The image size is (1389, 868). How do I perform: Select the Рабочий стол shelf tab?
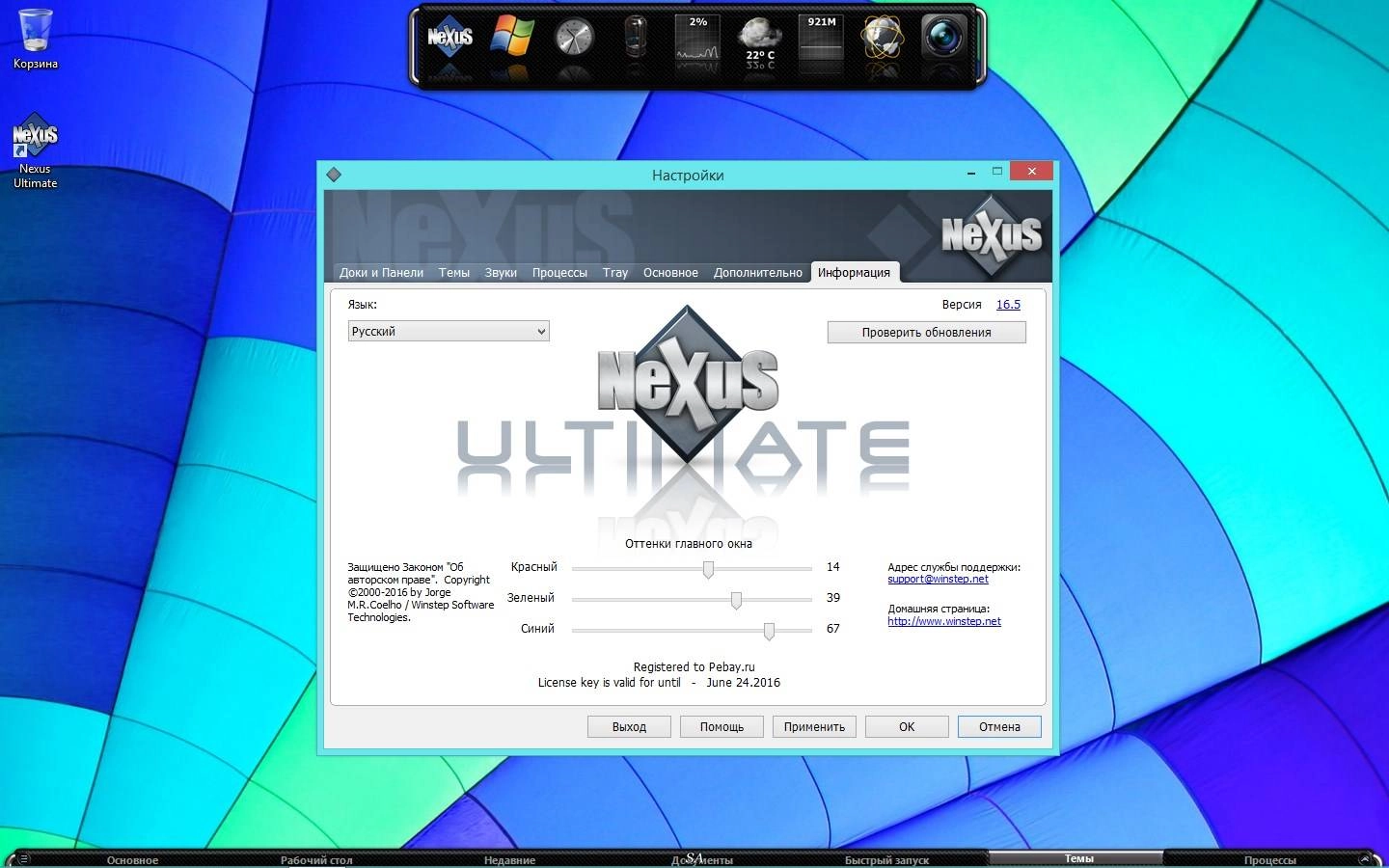tap(316, 859)
